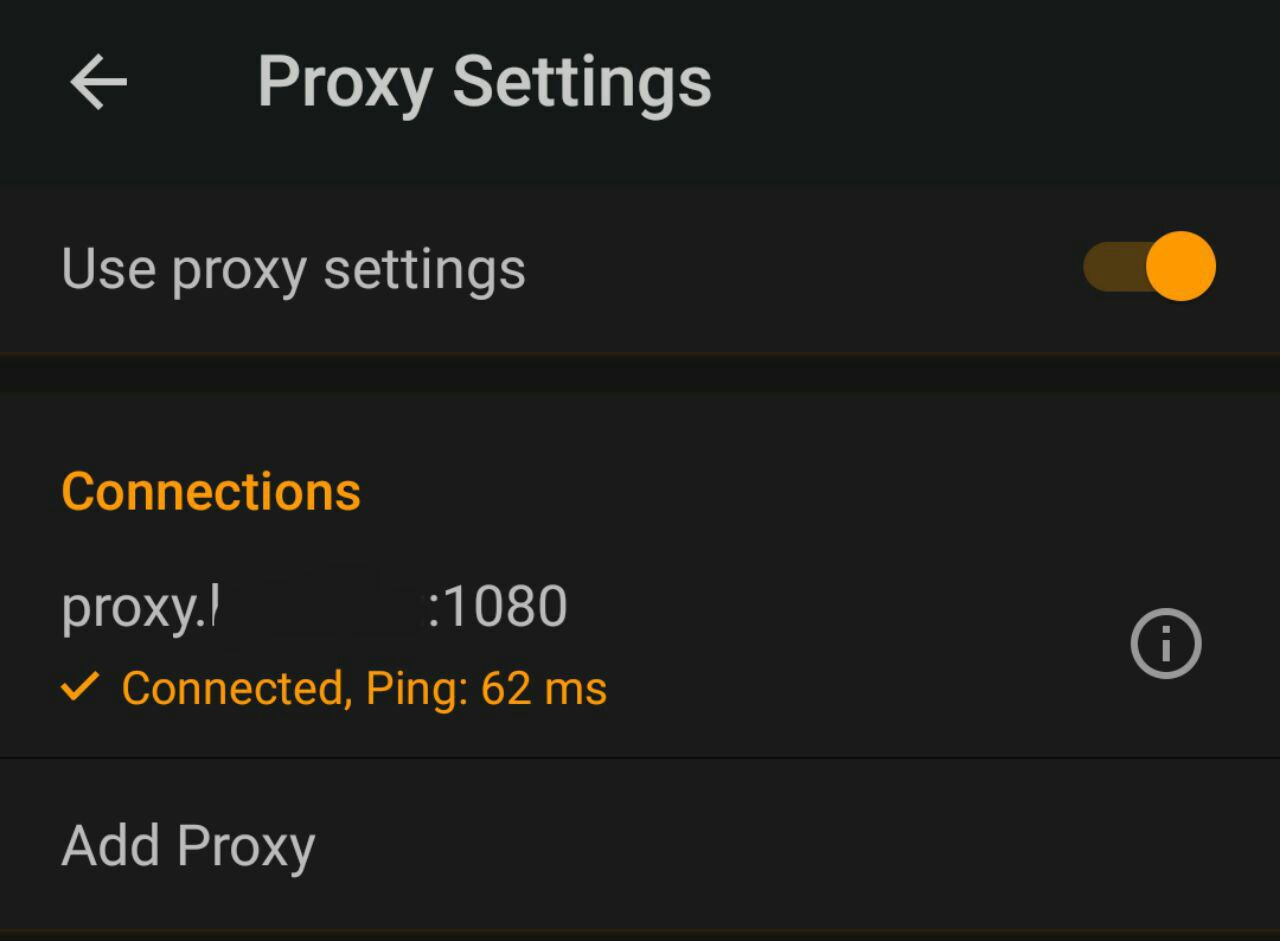Disable the Use proxy settings switch
The image size is (1280, 941).
pos(1149,267)
